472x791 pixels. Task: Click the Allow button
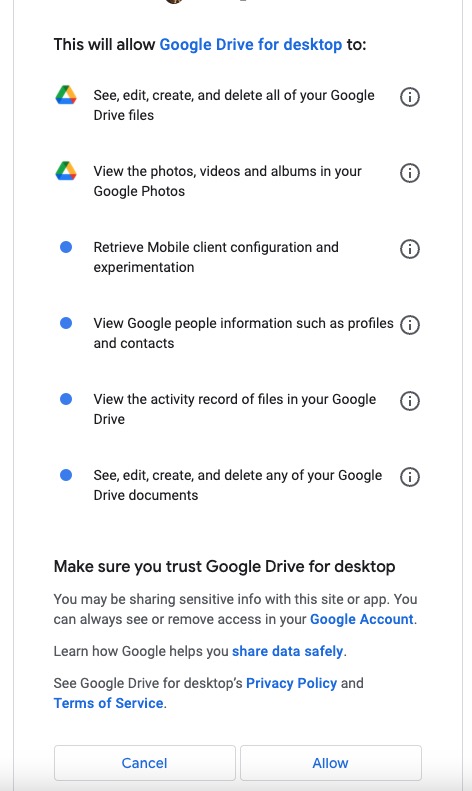click(330, 763)
